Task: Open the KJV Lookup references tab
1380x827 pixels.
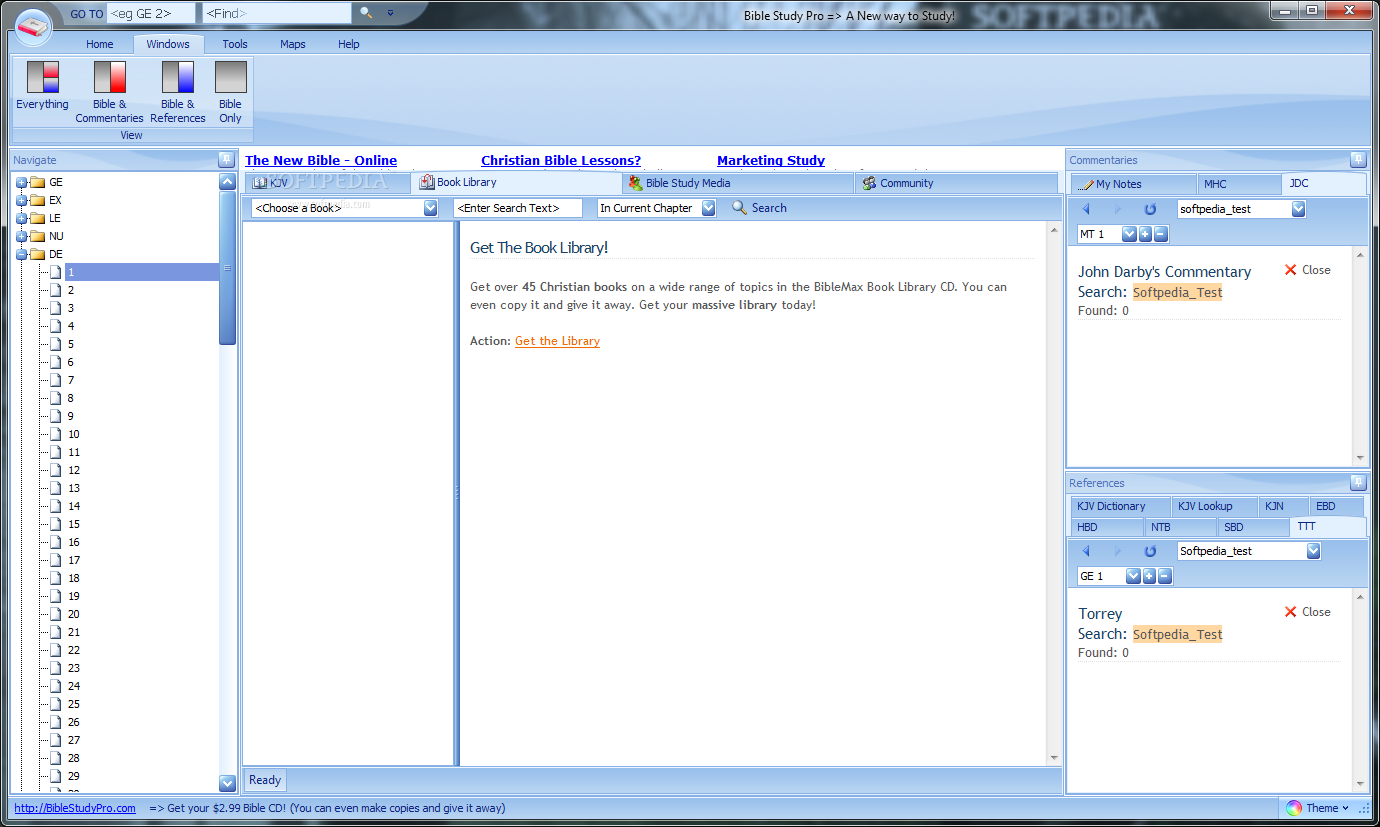Action: click(x=1213, y=506)
